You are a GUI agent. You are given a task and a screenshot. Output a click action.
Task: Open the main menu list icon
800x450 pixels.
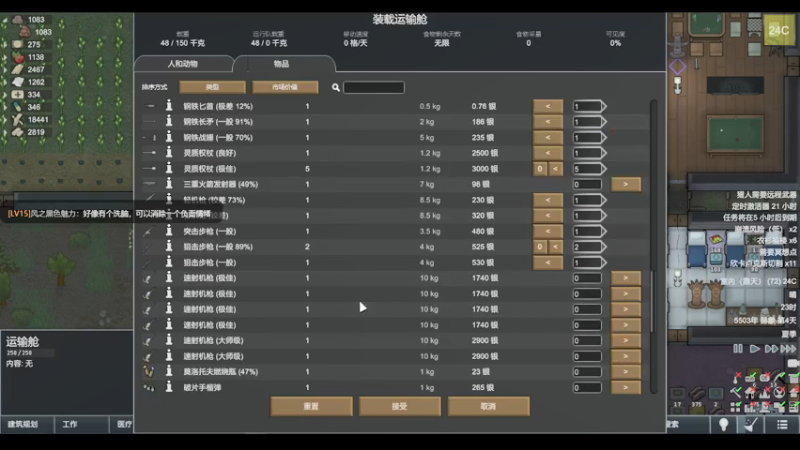782,424
